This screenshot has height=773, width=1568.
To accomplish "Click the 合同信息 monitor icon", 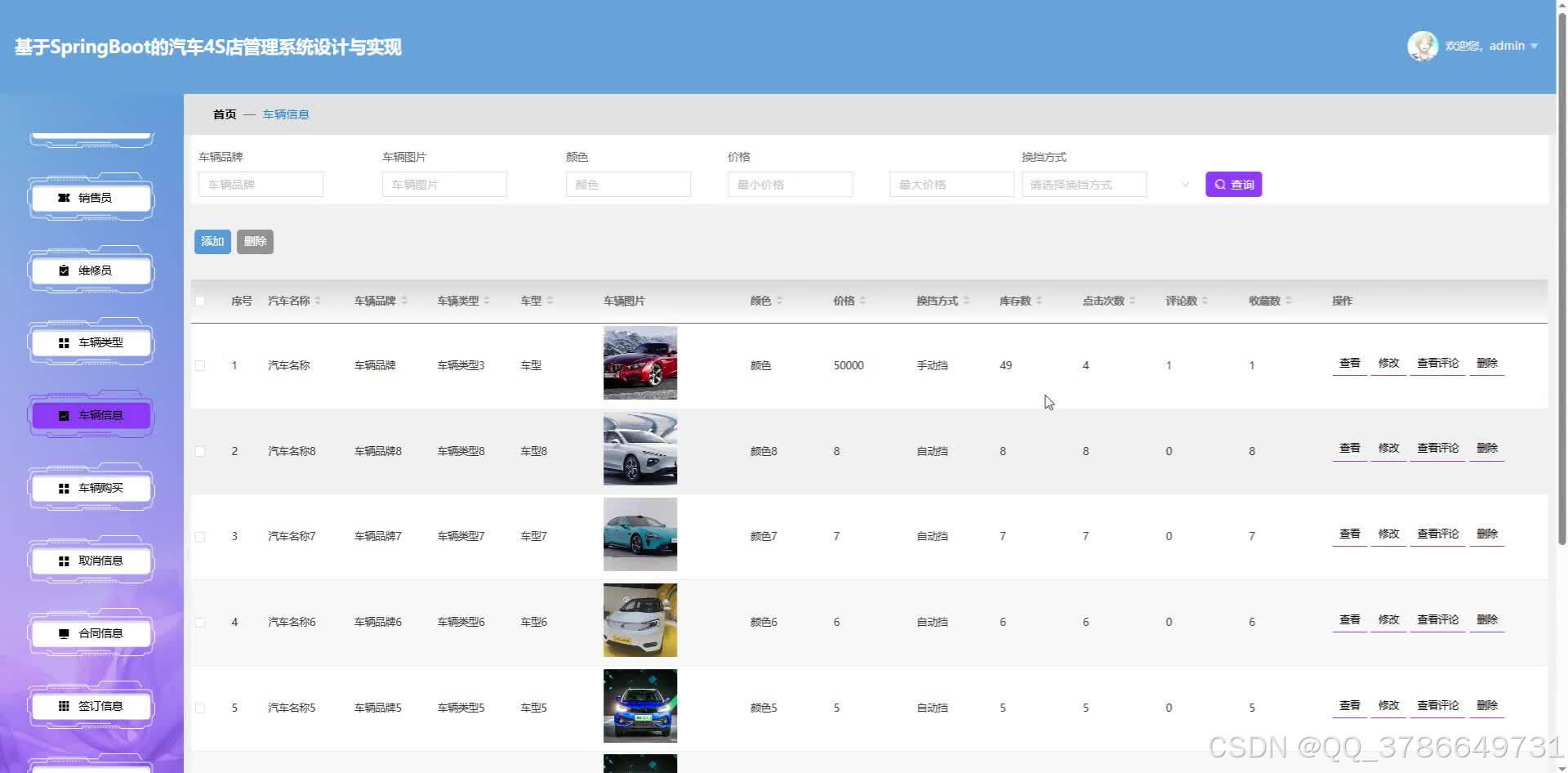I will click(64, 634).
